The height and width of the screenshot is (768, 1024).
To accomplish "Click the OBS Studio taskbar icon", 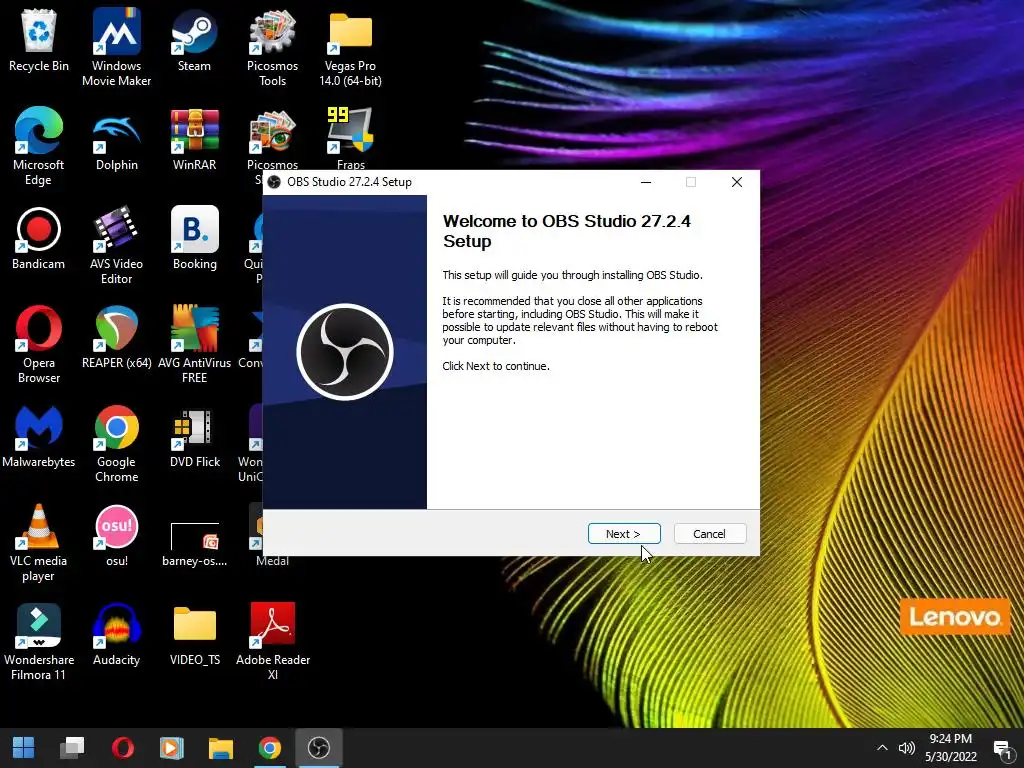I will tap(318, 748).
